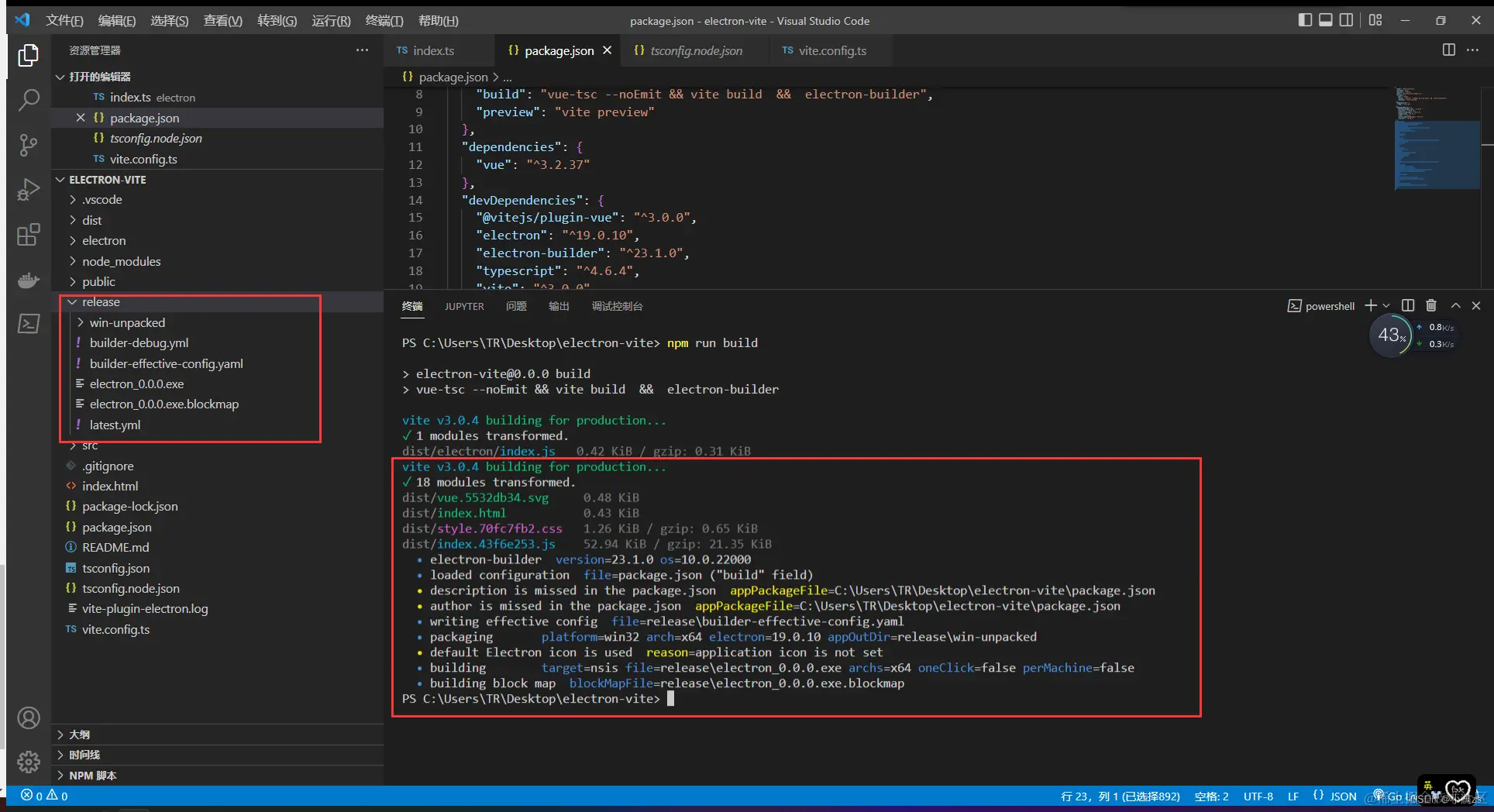Collapse the Open Editors section
The height and width of the screenshot is (812, 1494).
click(x=60, y=77)
